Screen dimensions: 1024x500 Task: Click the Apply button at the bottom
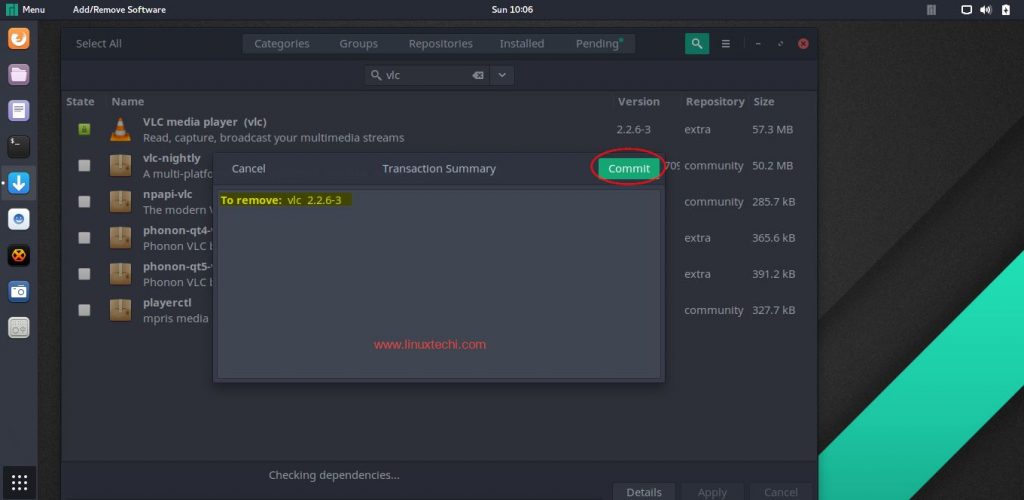712,492
